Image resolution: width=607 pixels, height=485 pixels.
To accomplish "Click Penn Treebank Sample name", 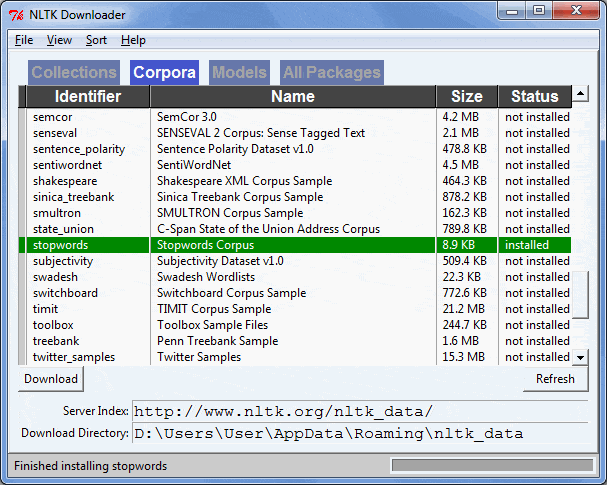I will click(217, 341).
